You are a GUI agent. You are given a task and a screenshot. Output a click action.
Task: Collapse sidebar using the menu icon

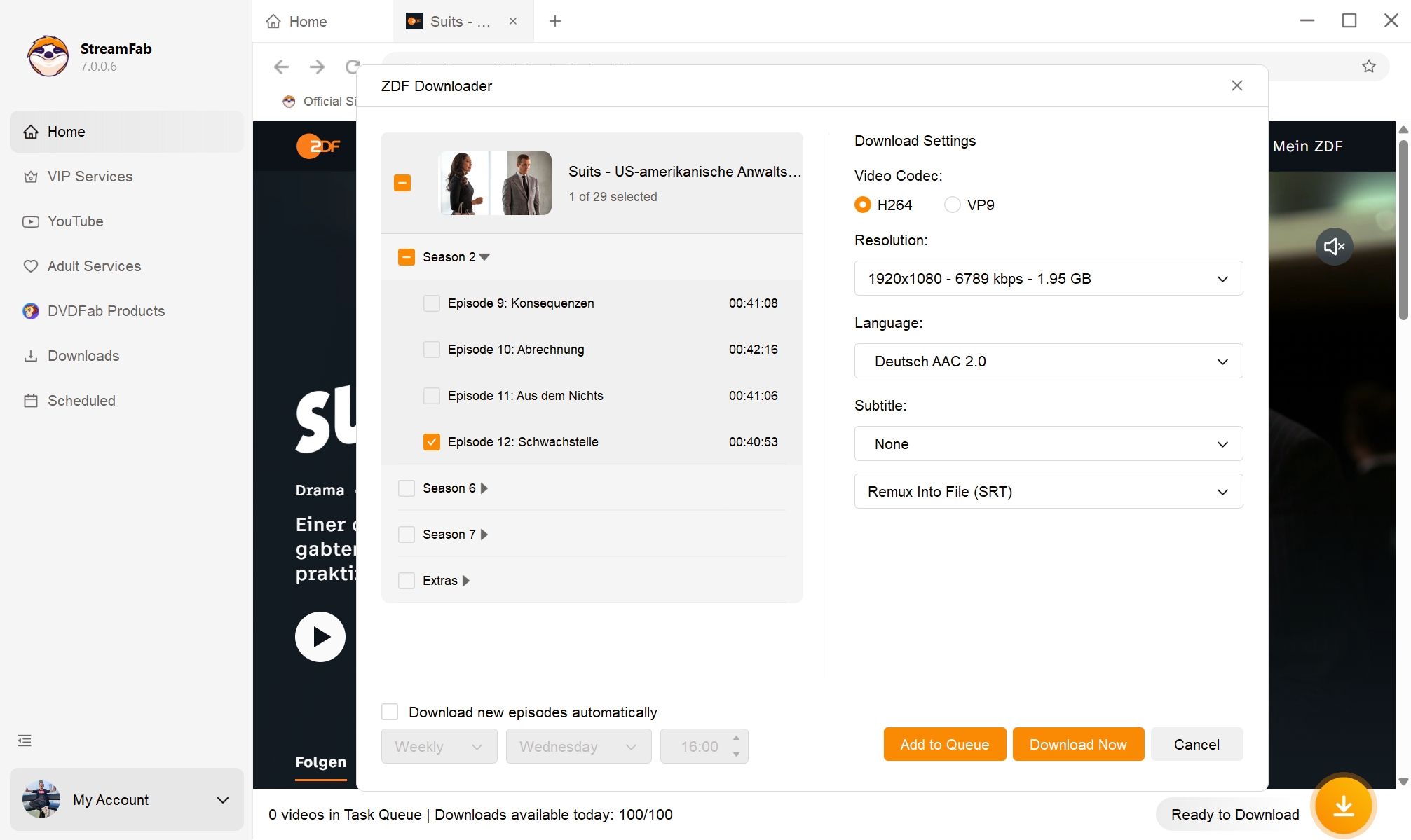click(x=25, y=741)
